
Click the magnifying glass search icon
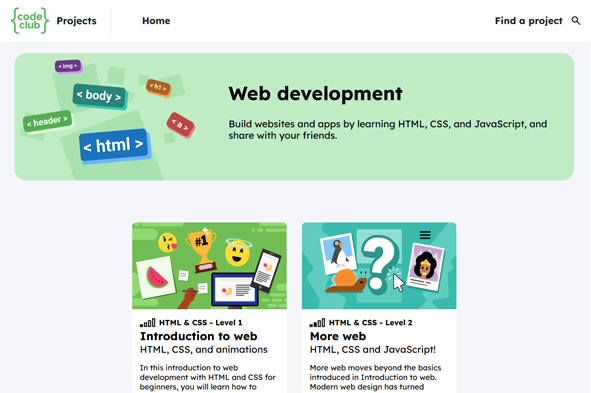(x=576, y=20)
